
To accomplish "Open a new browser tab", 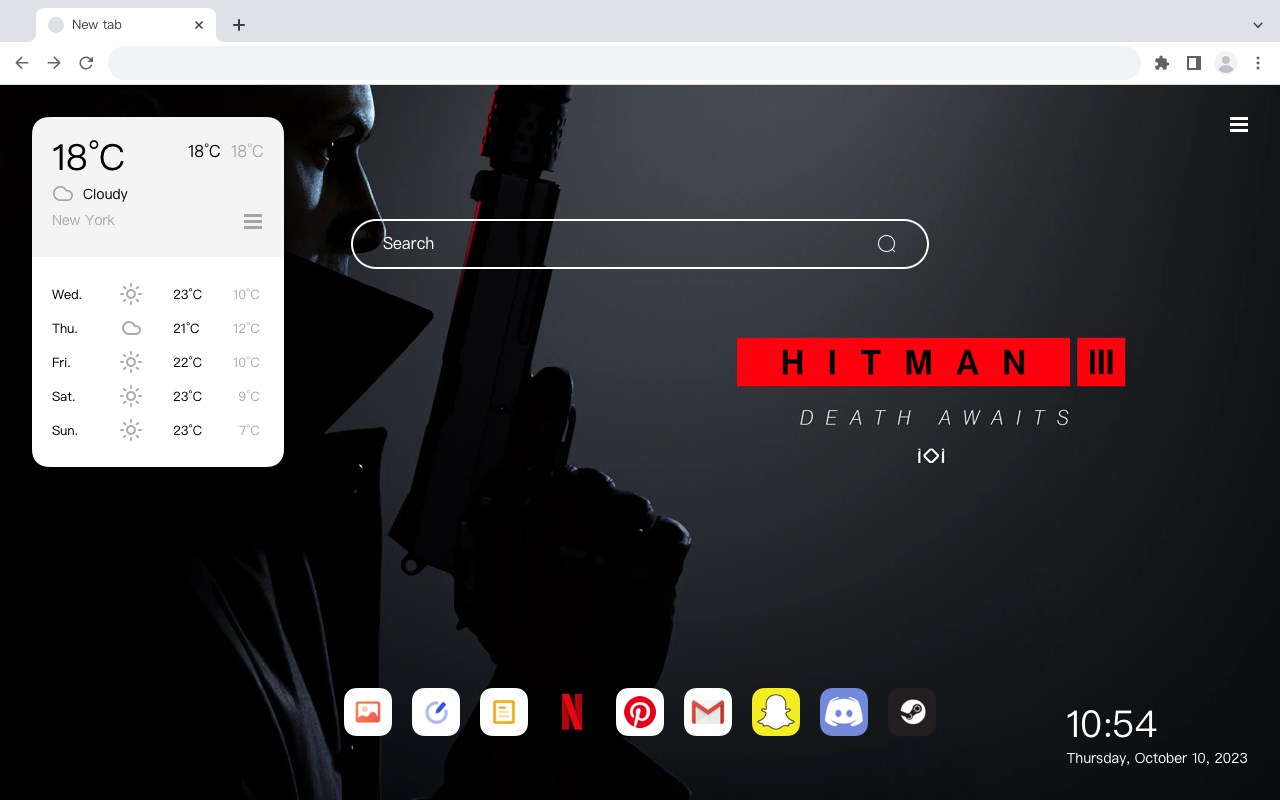I will (238, 25).
